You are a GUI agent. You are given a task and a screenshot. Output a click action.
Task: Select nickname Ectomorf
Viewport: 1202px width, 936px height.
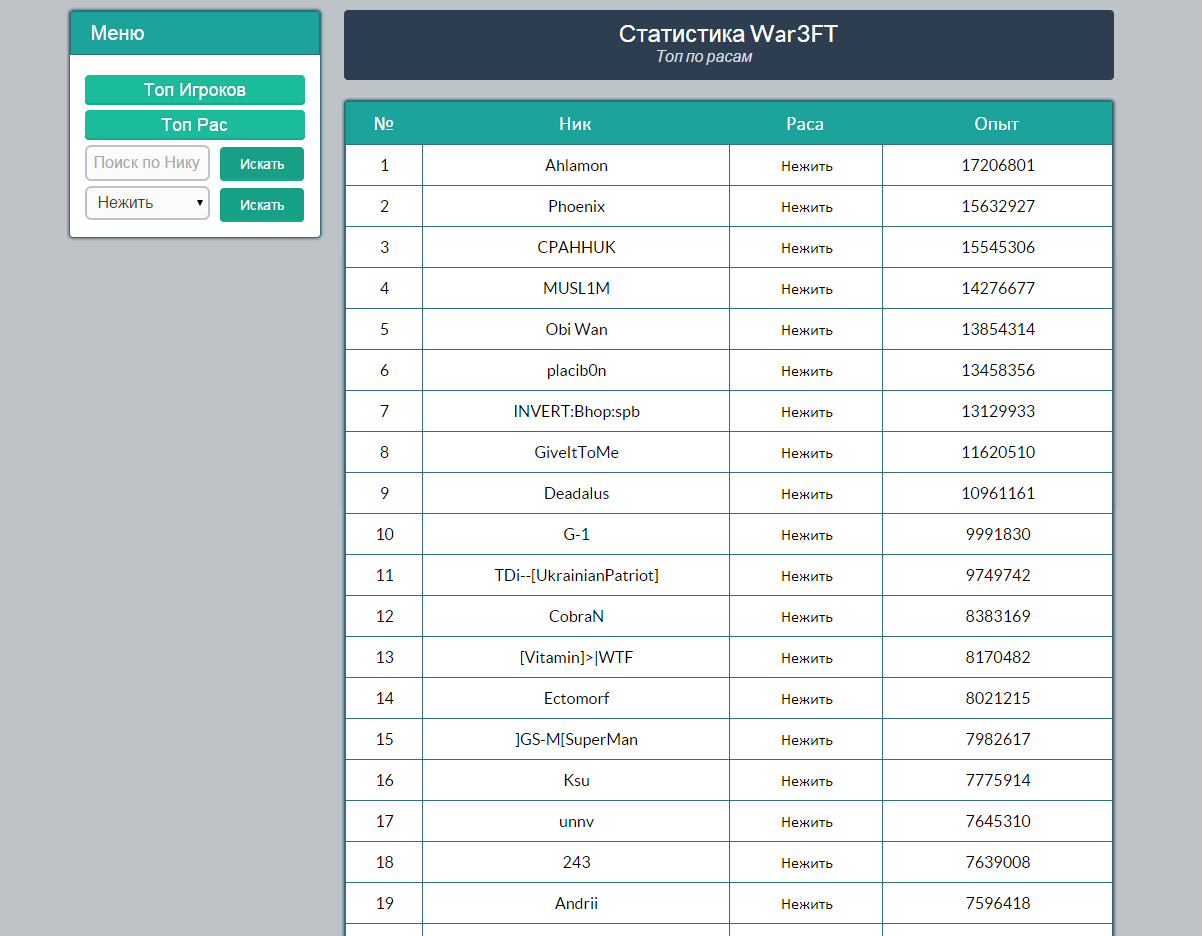(x=576, y=699)
